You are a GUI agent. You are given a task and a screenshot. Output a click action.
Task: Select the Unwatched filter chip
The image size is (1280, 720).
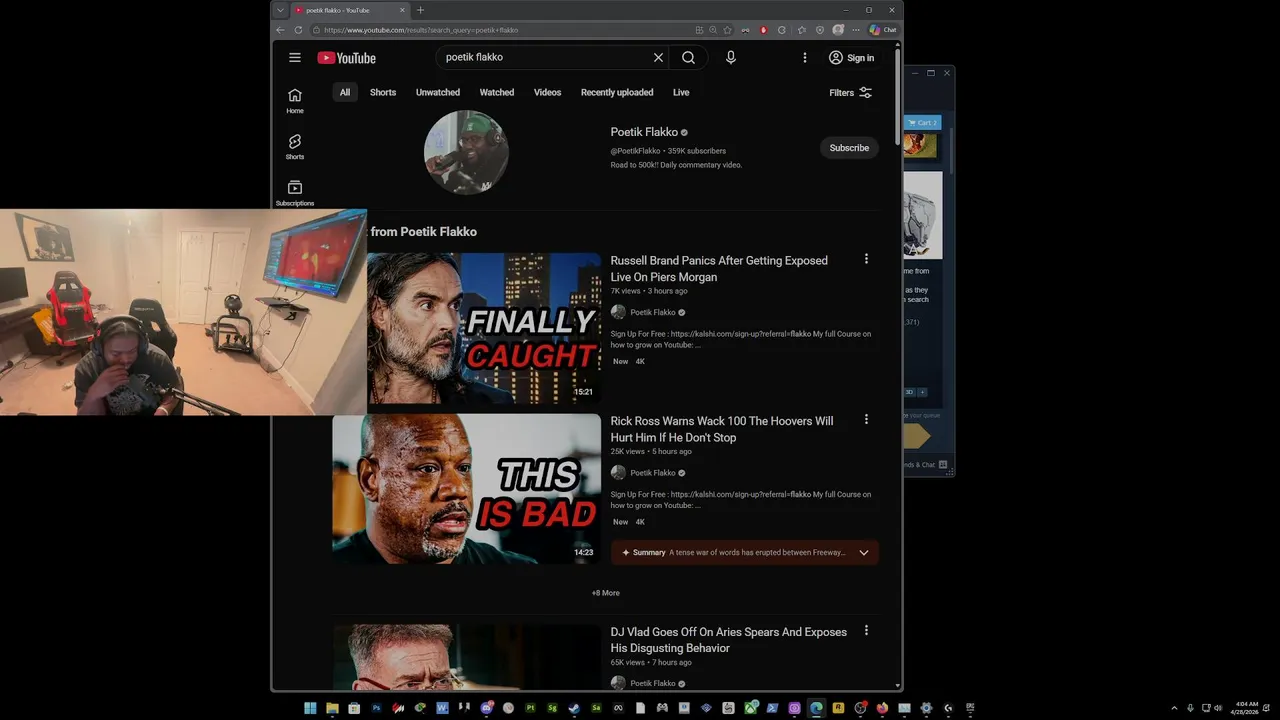(438, 92)
